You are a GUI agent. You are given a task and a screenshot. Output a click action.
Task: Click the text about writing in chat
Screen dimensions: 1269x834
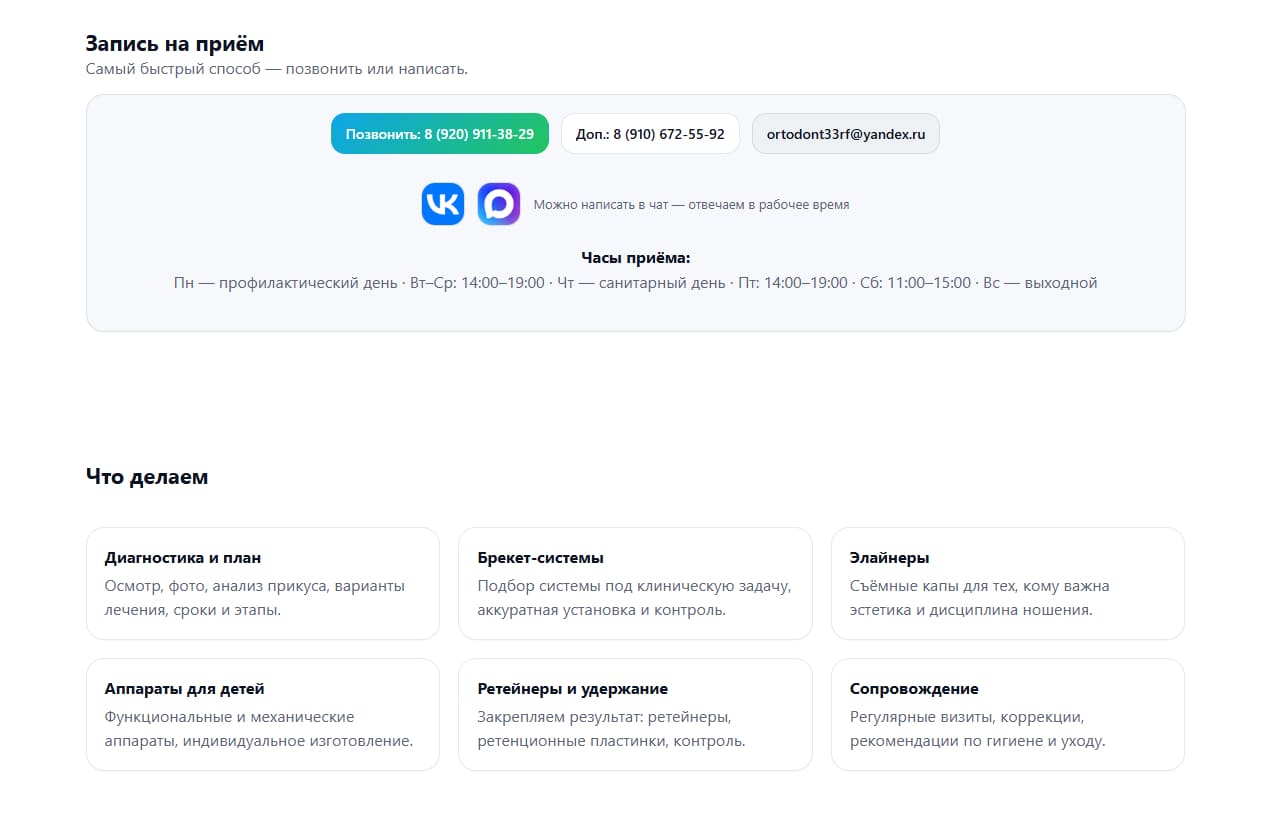coord(691,205)
